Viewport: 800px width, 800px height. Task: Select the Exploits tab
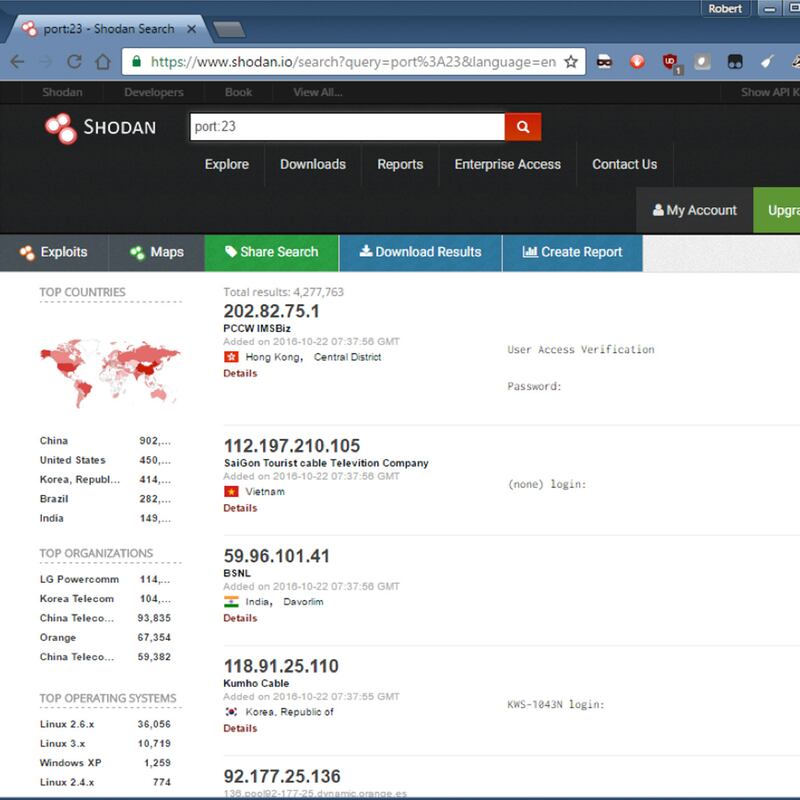(54, 252)
